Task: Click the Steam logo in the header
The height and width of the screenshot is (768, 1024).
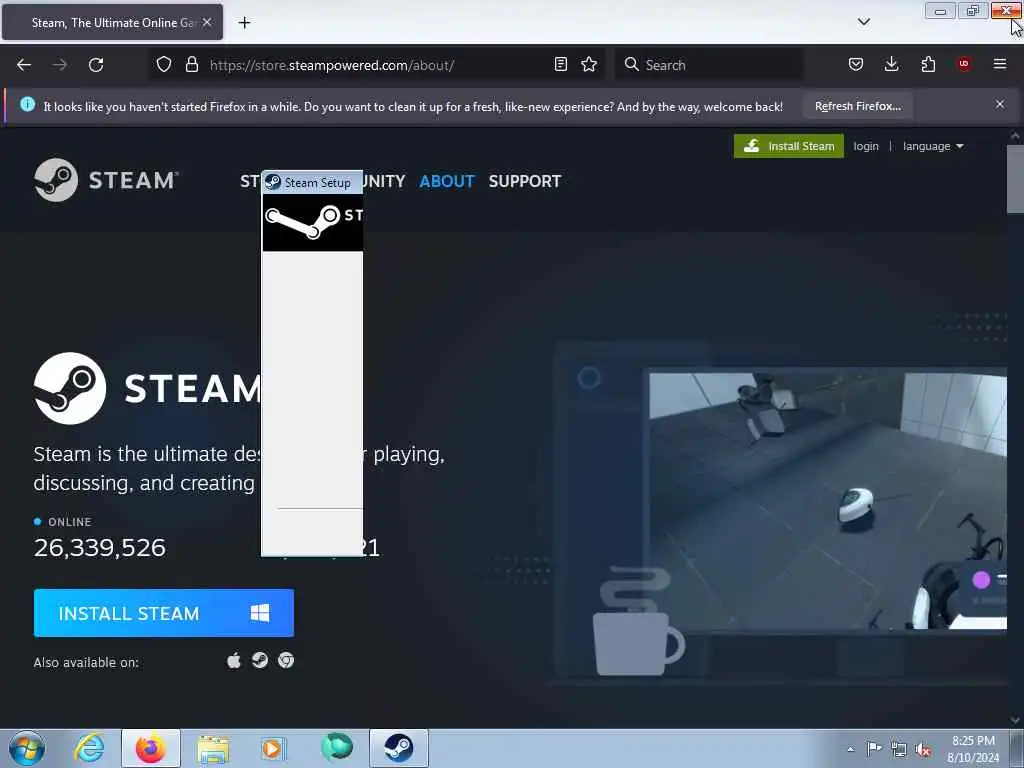Action: (x=106, y=180)
